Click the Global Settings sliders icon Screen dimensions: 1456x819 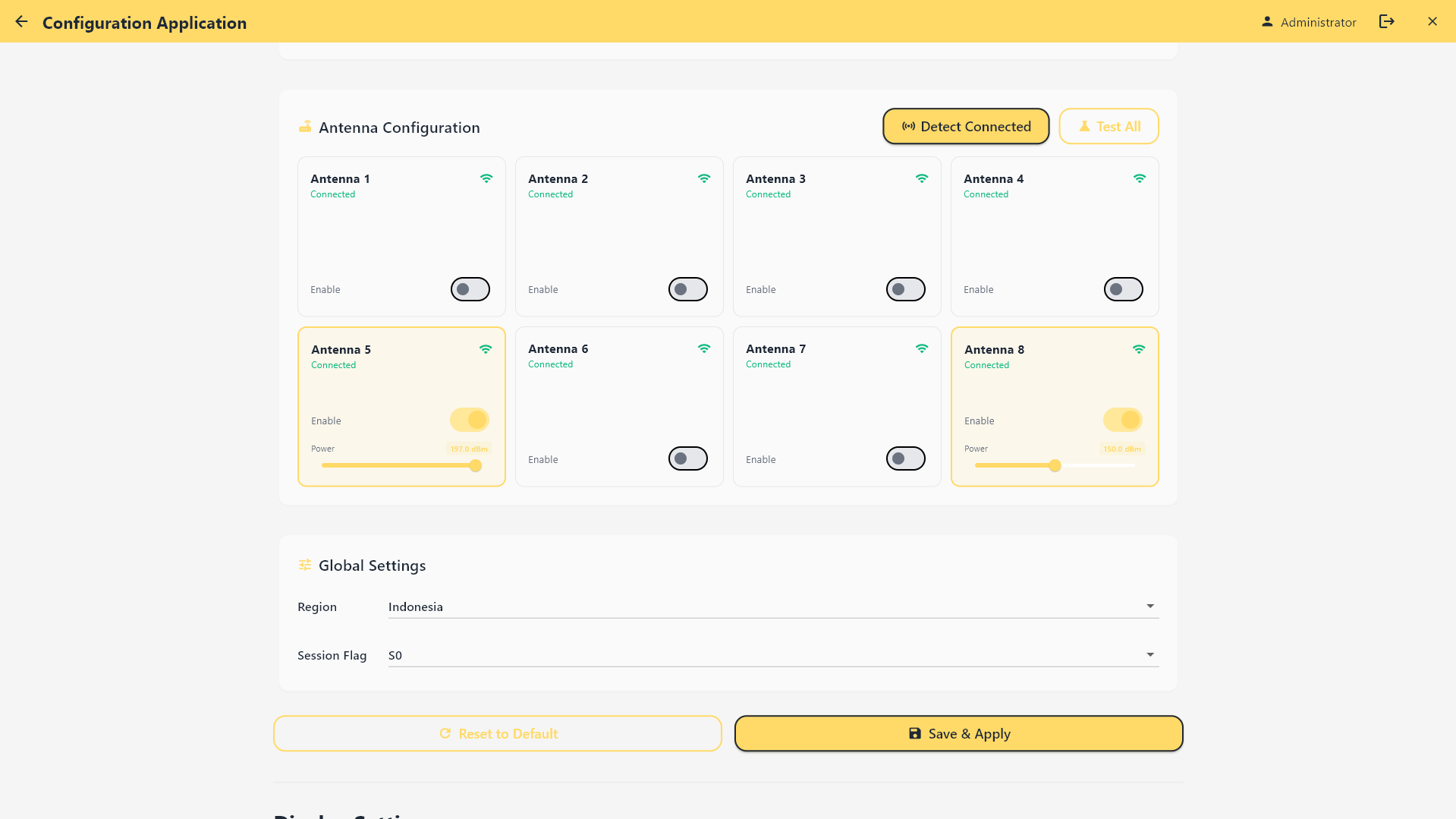pyautogui.click(x=305, y=565)
